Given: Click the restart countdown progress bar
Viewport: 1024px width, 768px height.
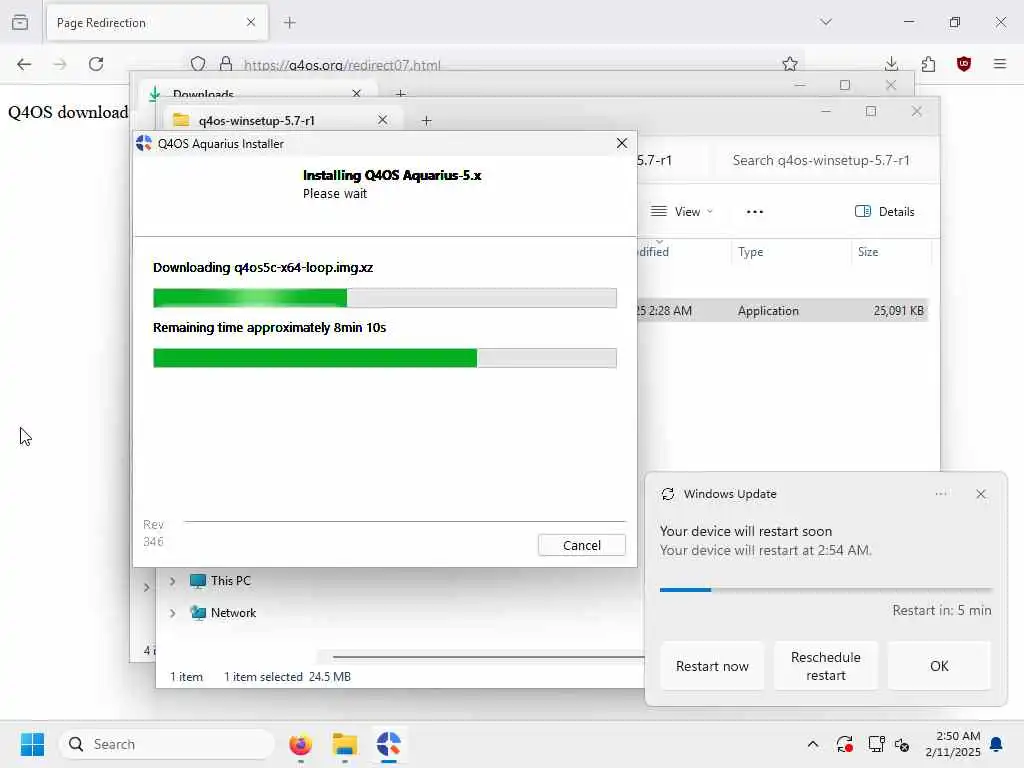Looking at the screenshot, I should point(825,590).
